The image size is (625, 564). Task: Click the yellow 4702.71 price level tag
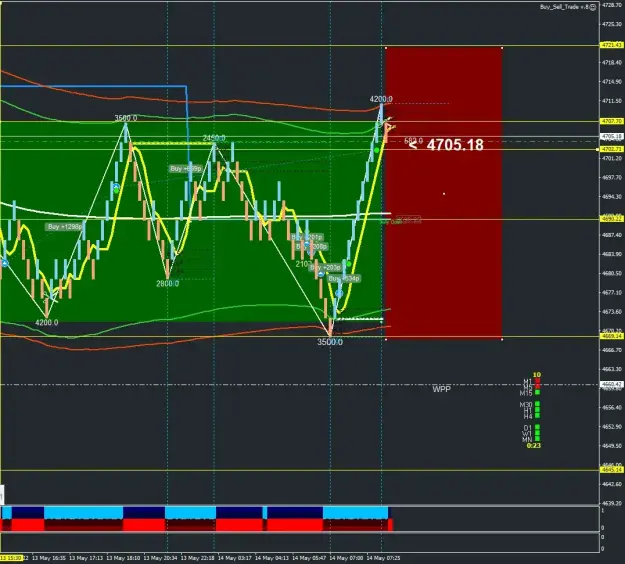click(612, 149)
